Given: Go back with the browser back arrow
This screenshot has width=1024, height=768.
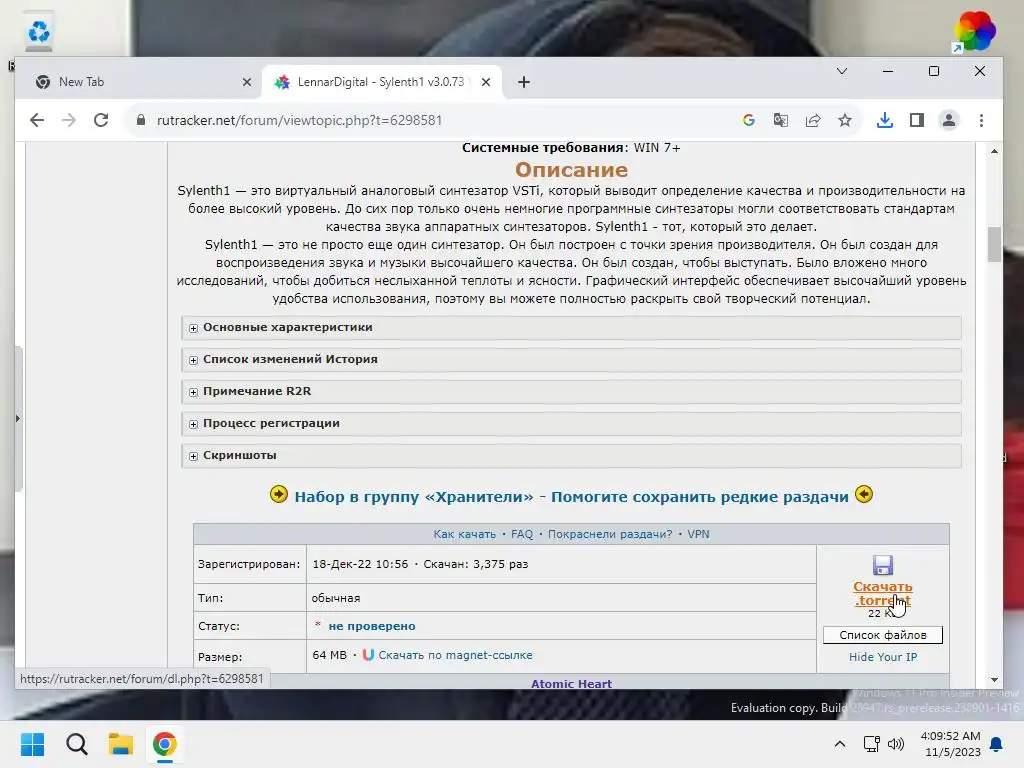Looking at the screenshot, I should 37,120.
